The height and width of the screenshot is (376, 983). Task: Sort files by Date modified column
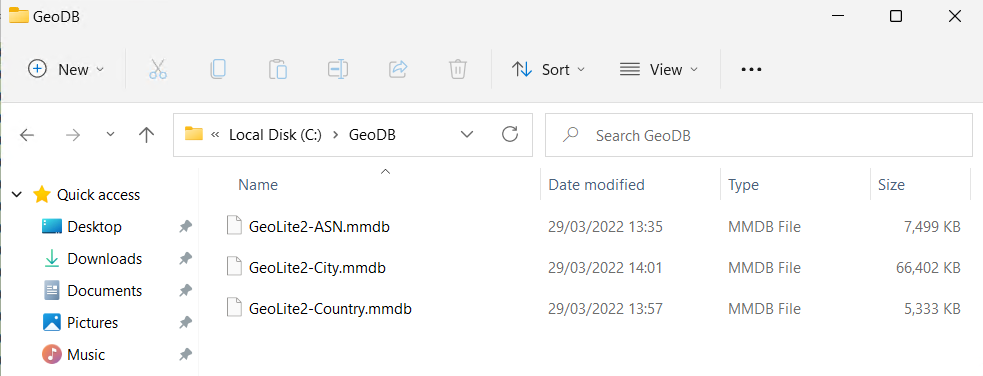pos(596,185)
